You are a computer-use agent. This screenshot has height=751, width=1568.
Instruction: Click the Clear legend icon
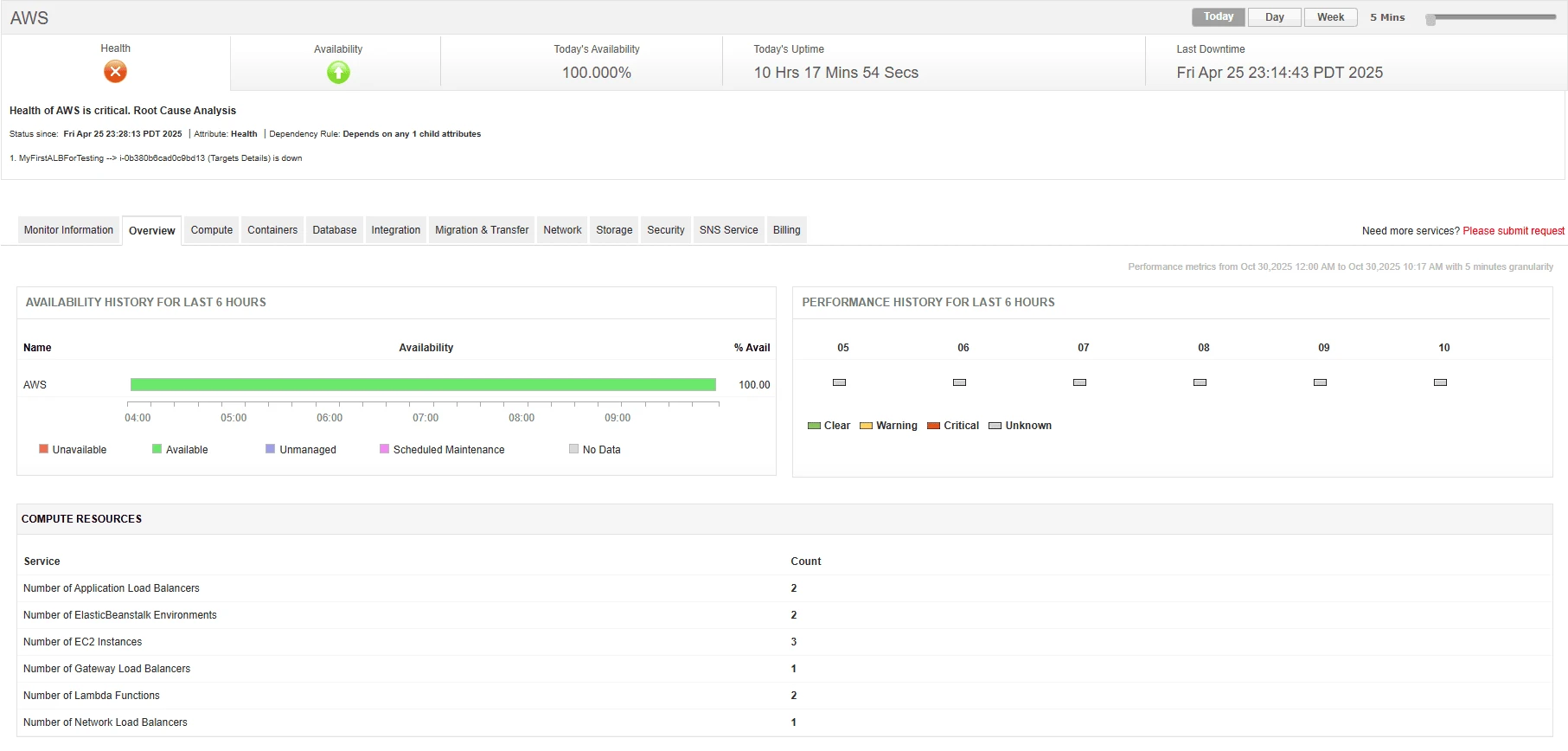(814, 426)
